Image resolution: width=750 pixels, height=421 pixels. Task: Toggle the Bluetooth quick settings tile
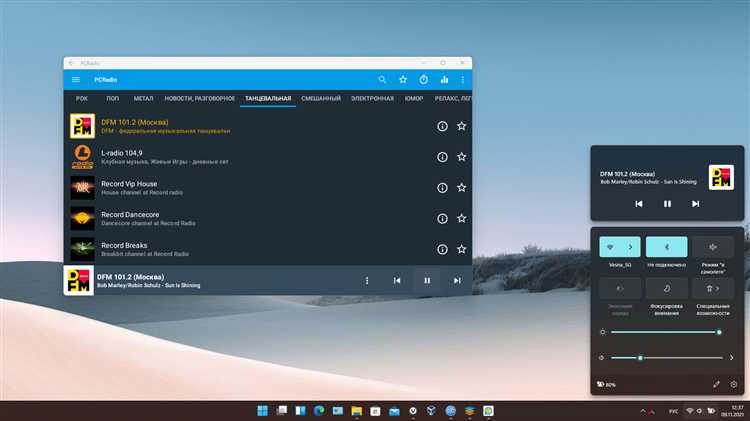coord(666,247)
